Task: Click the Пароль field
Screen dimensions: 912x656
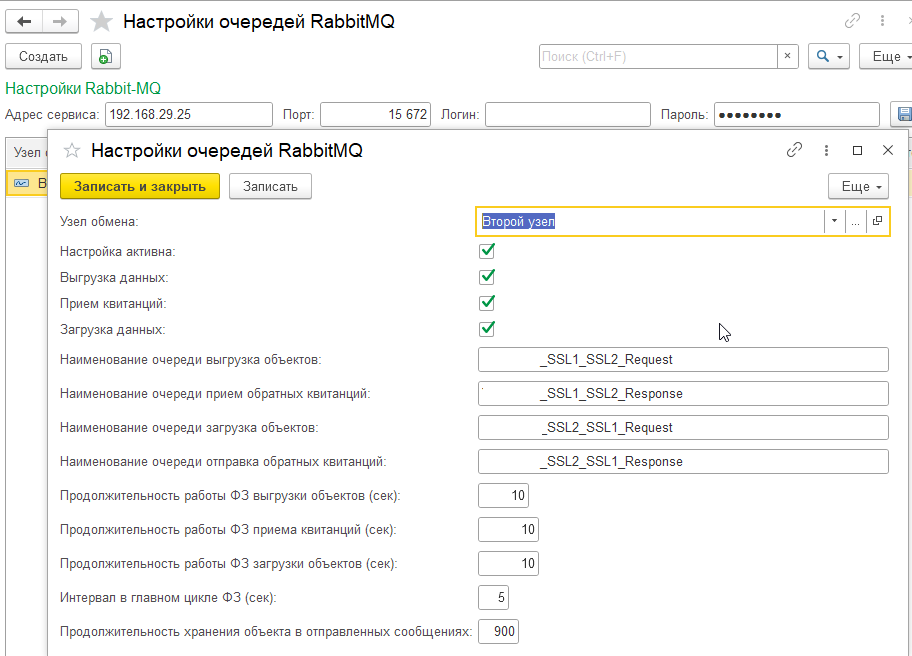Action: pos(797,115)
